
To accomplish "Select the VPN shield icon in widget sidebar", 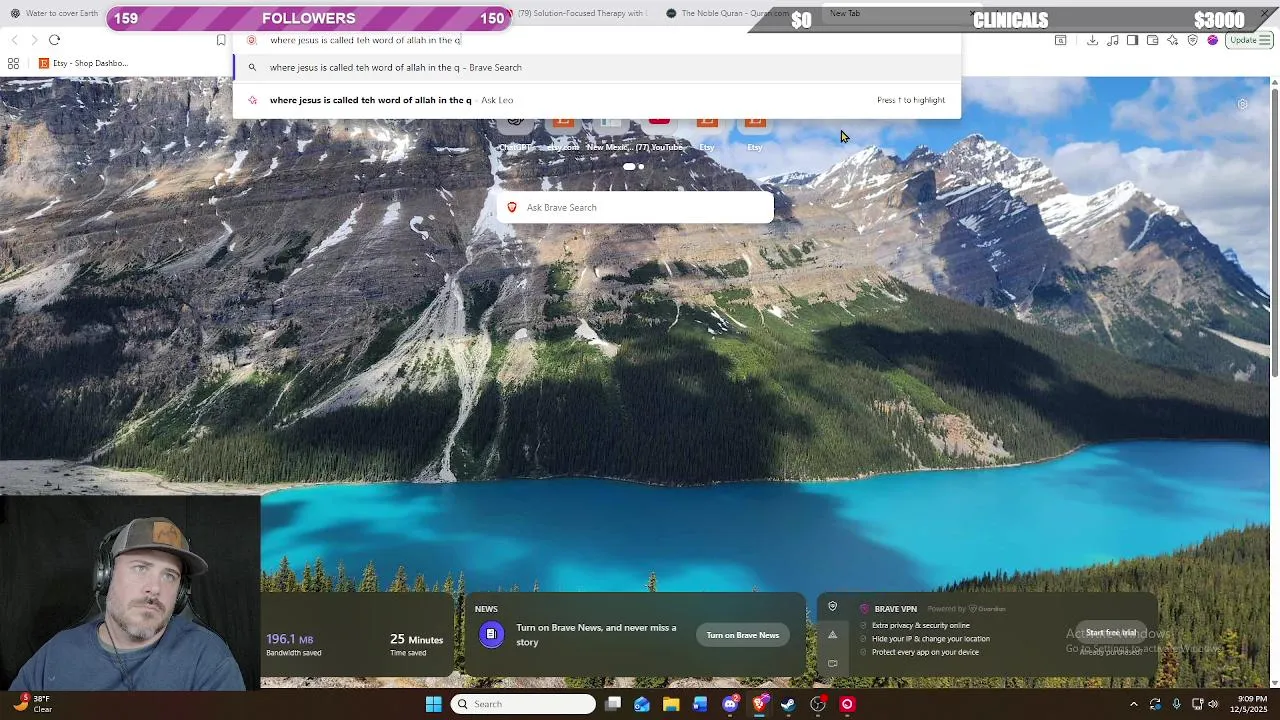I will coord(832,607).
